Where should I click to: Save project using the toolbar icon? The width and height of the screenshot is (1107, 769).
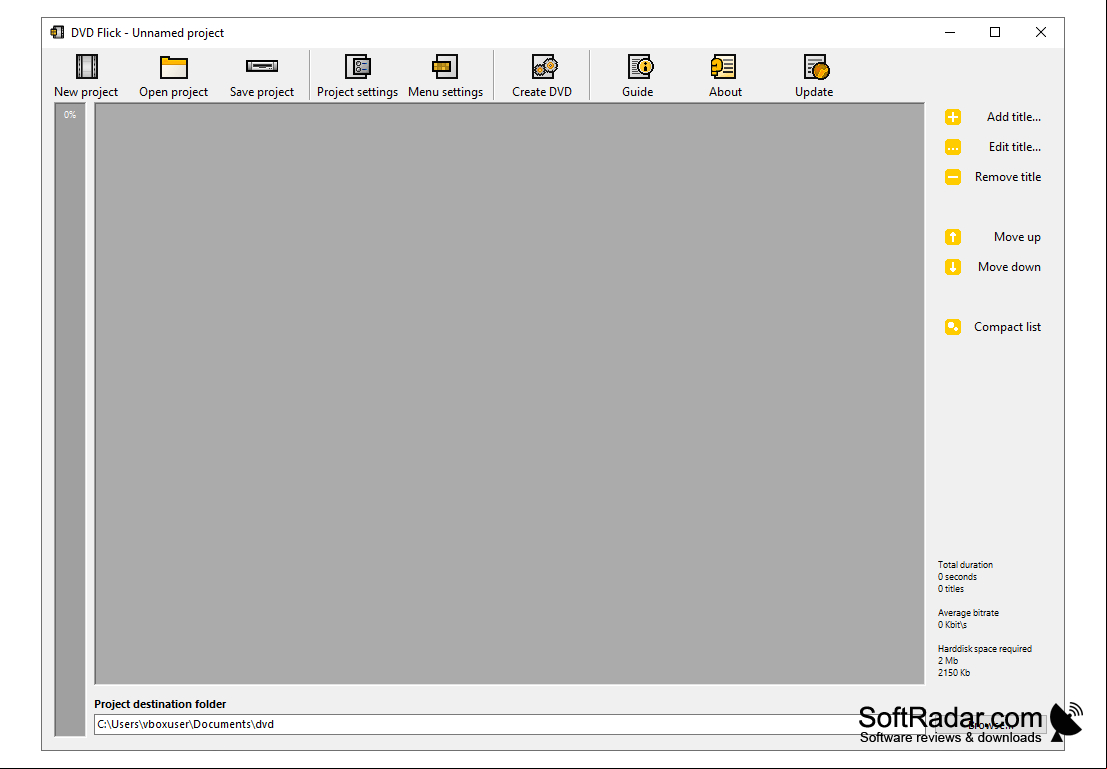click(262, 76)
